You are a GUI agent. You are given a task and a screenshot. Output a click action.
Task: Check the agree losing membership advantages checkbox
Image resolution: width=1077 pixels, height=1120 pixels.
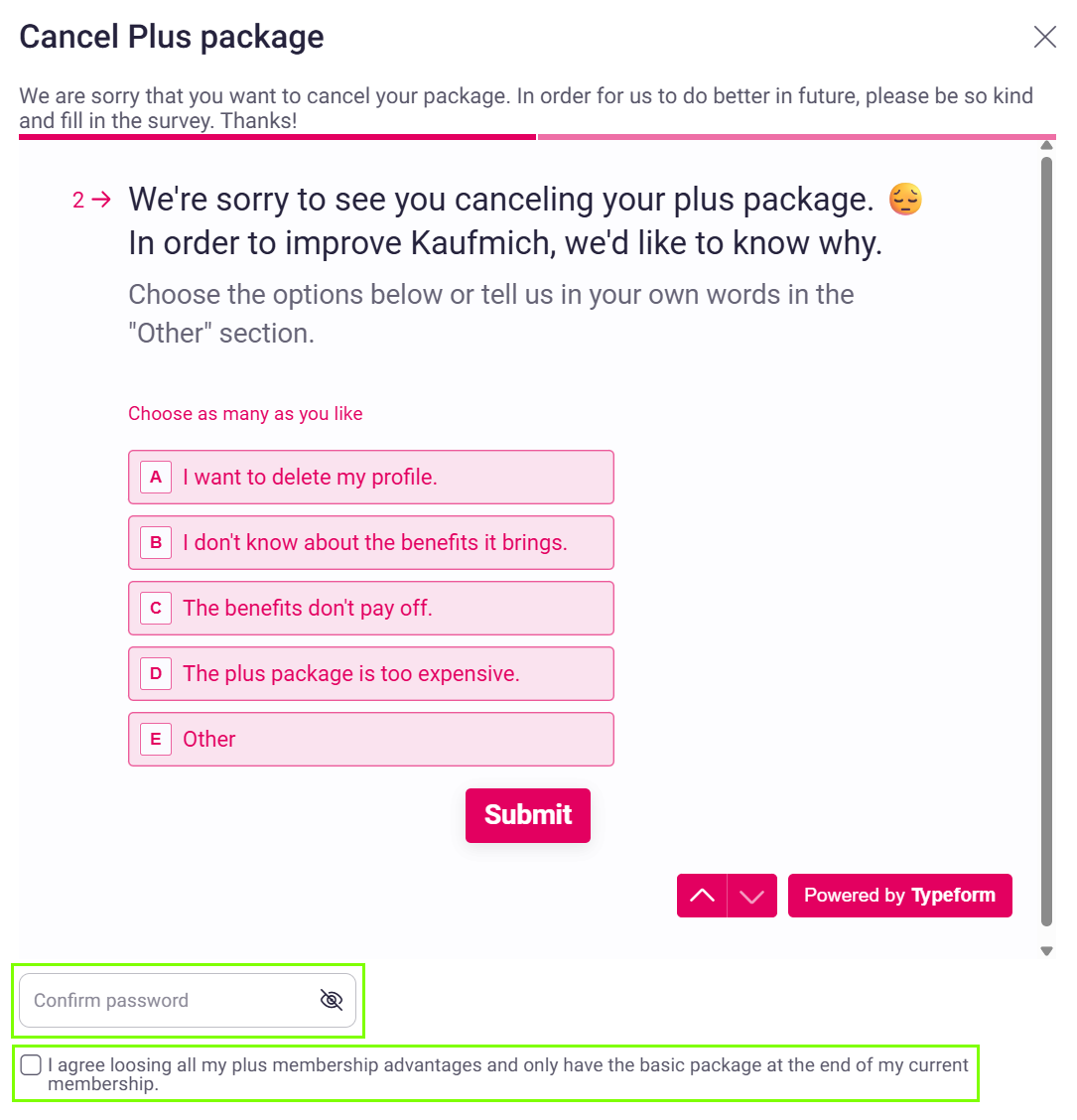click(31, 1065)
